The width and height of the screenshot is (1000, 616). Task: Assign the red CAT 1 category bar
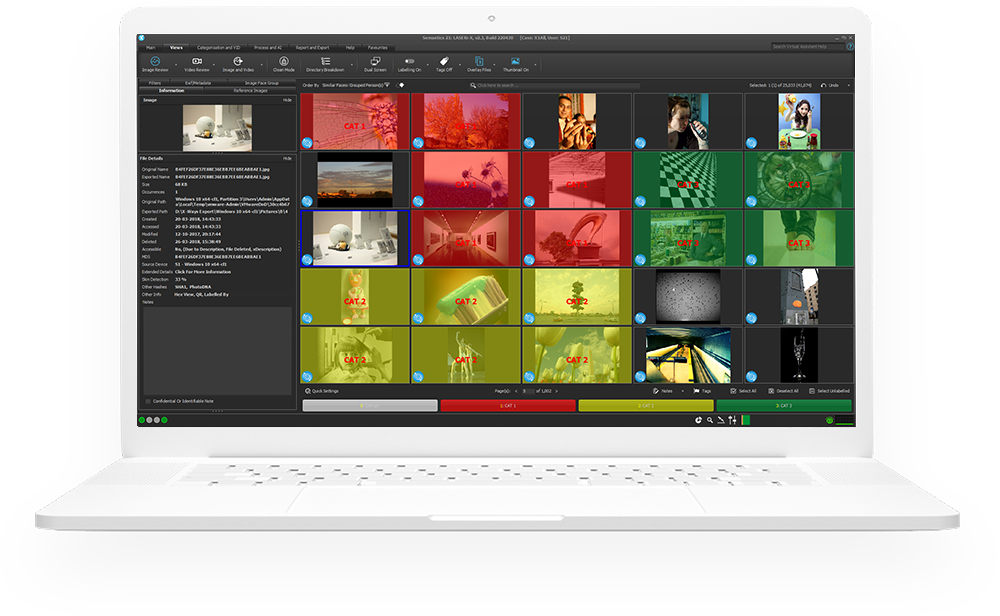point(508,406)
